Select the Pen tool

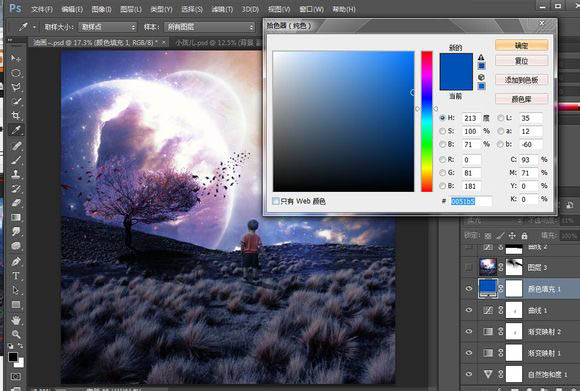click(16, 261)
